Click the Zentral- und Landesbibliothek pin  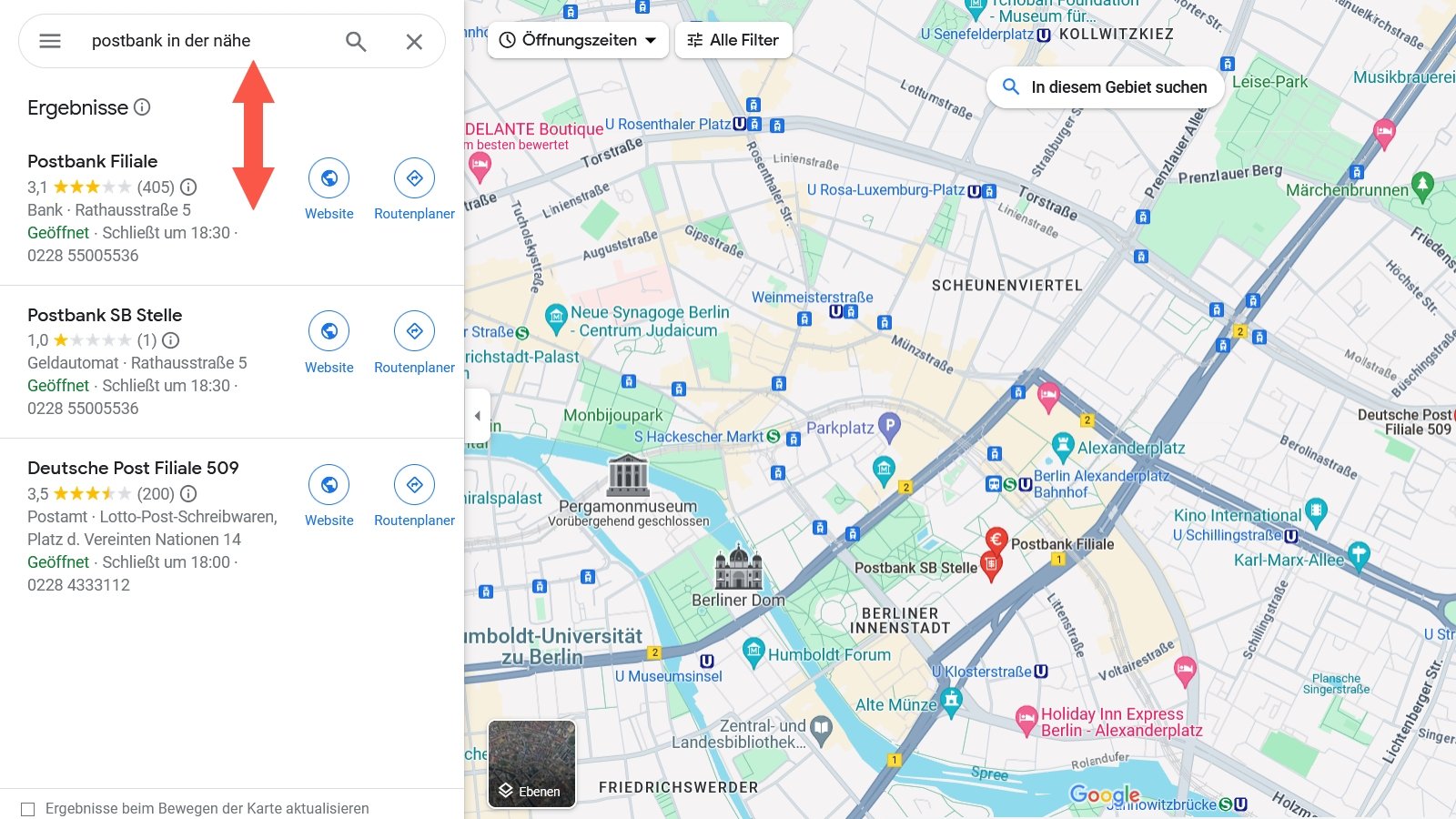coord(821,729)
